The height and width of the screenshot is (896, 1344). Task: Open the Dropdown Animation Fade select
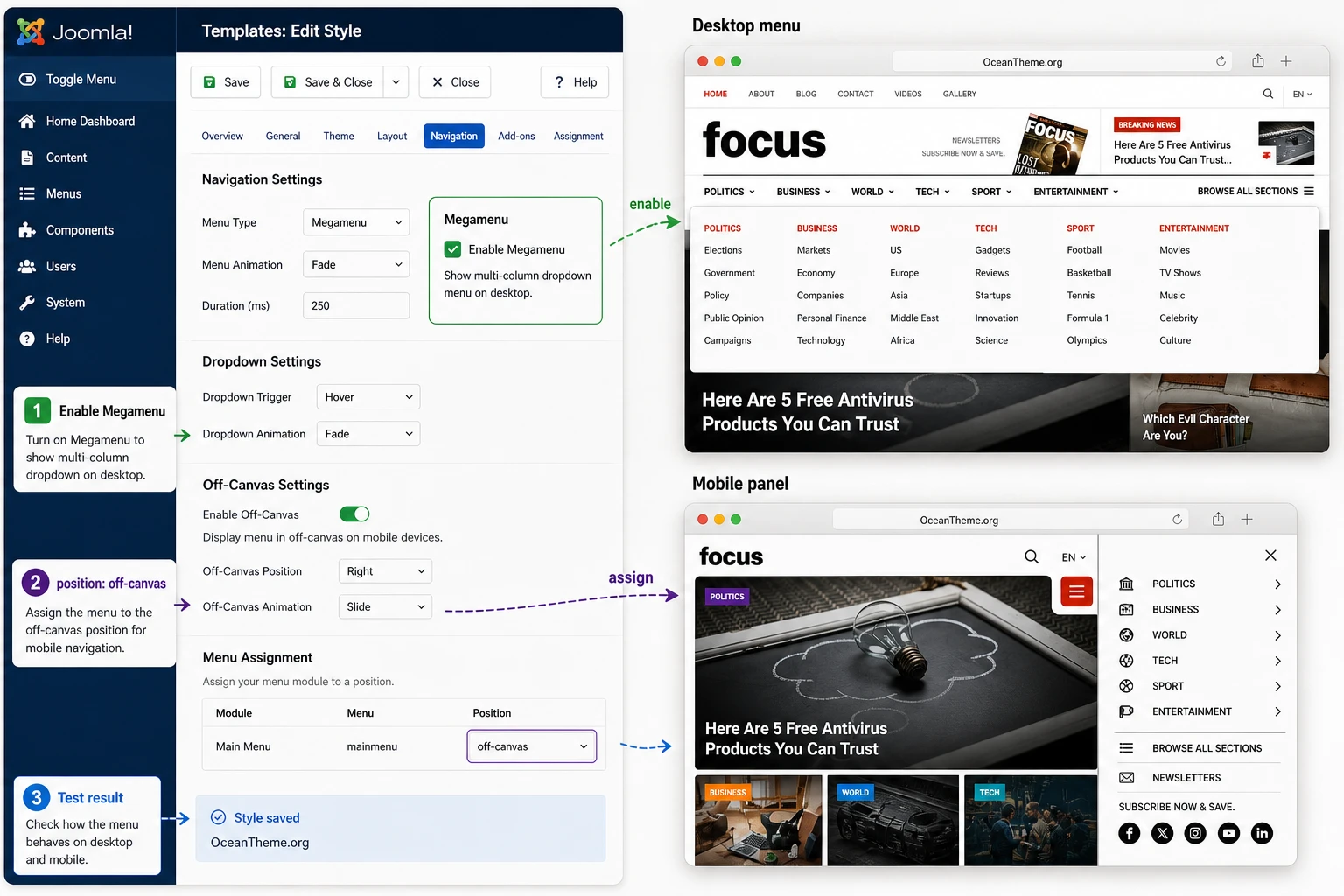click(x=367, y=434)
